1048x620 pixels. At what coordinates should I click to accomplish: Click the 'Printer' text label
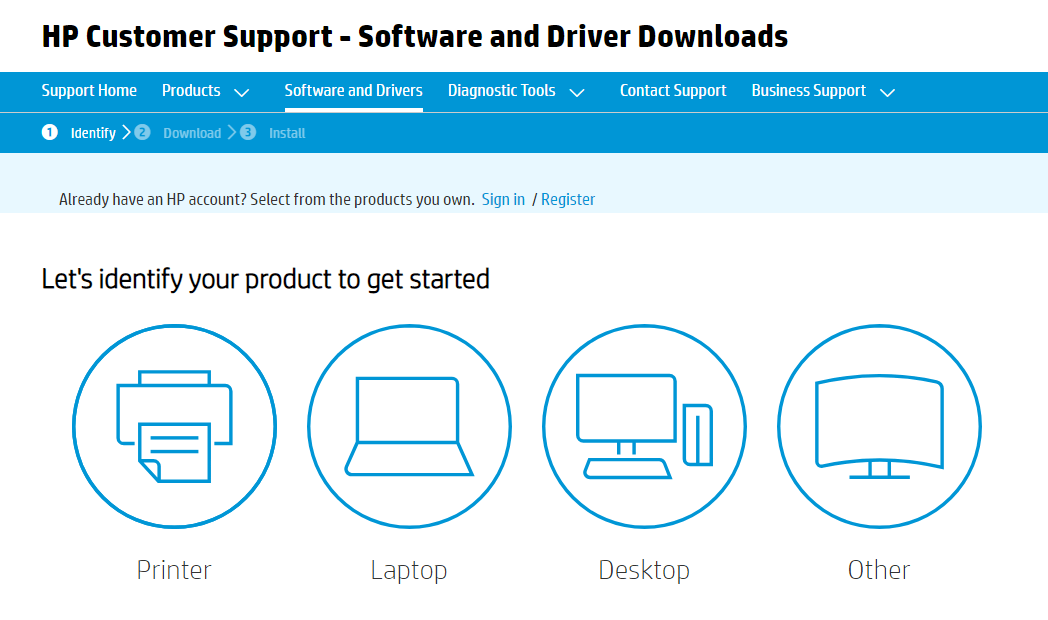[x=174, y=570]
